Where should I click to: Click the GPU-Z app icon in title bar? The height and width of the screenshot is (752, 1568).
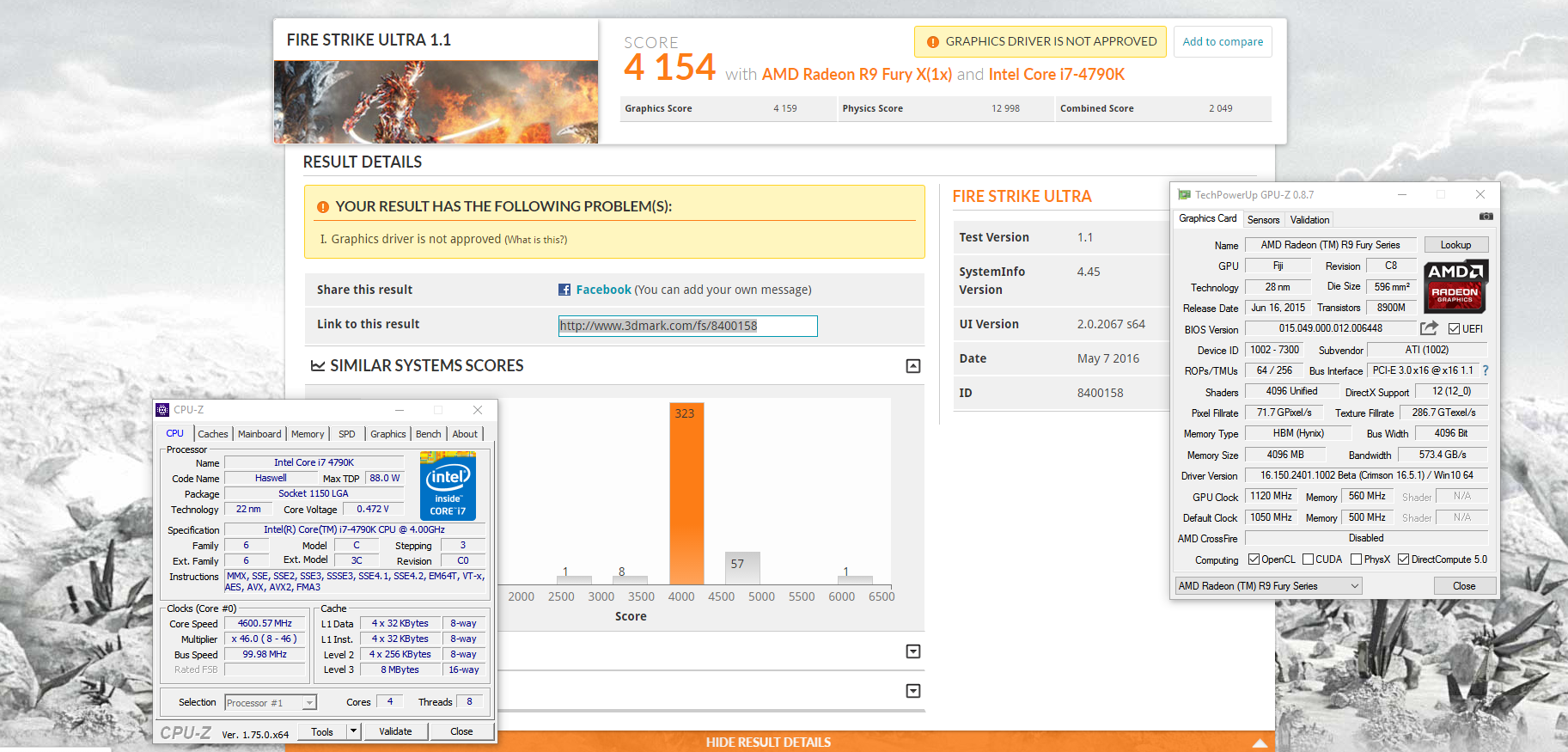1185,195
